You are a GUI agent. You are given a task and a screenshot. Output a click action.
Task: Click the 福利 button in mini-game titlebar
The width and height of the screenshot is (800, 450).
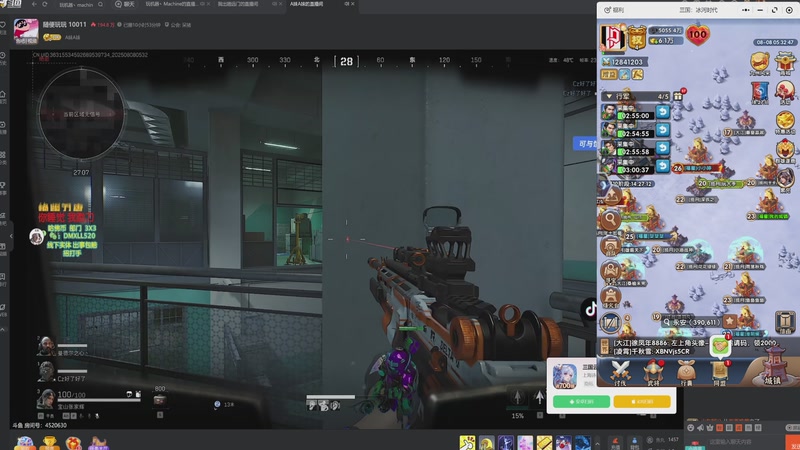point(614,10)
